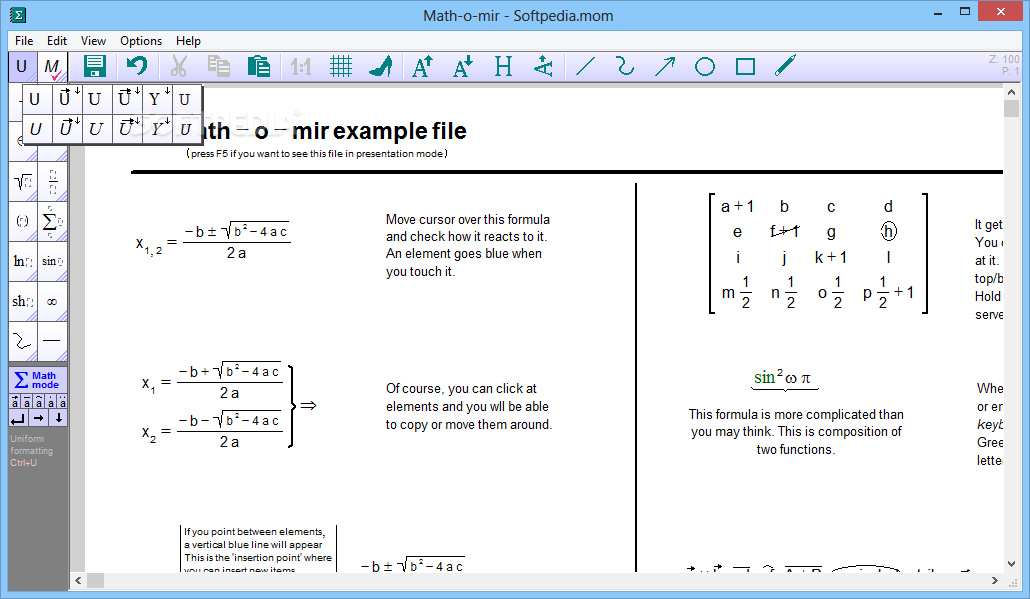Open the Edit menu
The image size is (1030, 599).
click(x=56, y=41)
